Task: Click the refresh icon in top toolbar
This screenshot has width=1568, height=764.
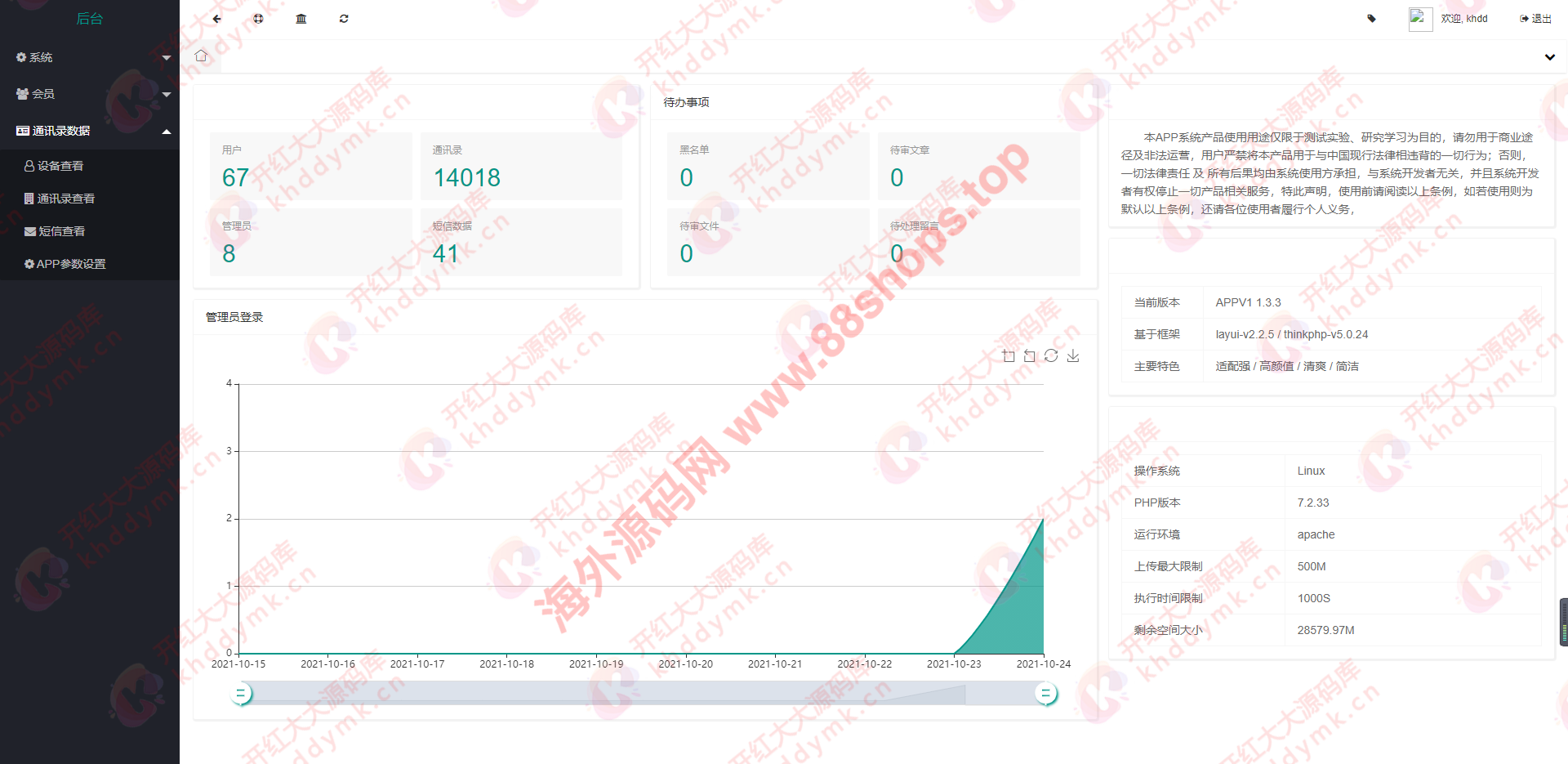Action: coord(344,19)
